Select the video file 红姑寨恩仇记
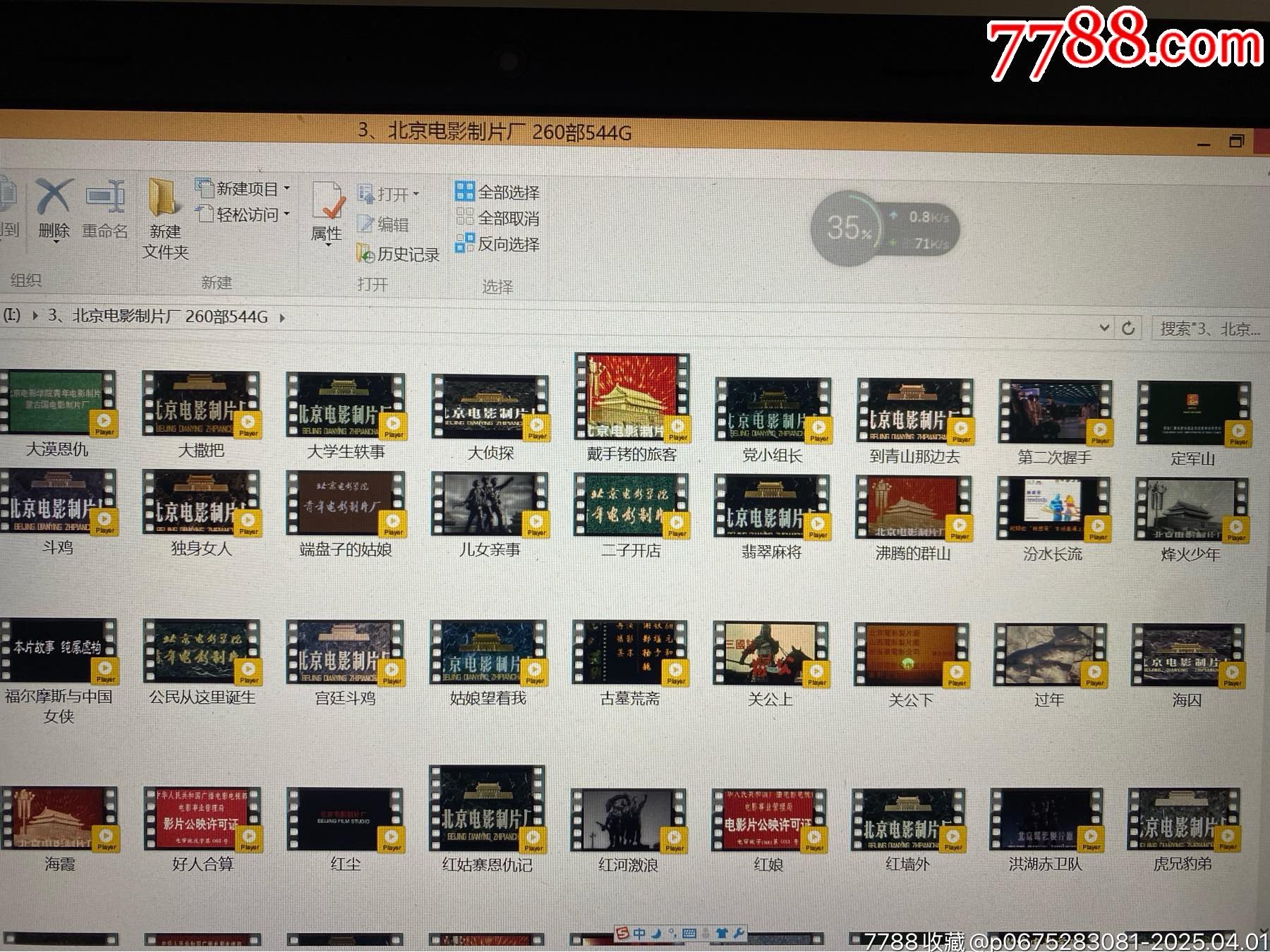1270x952 pixels. tap(487, 821)
